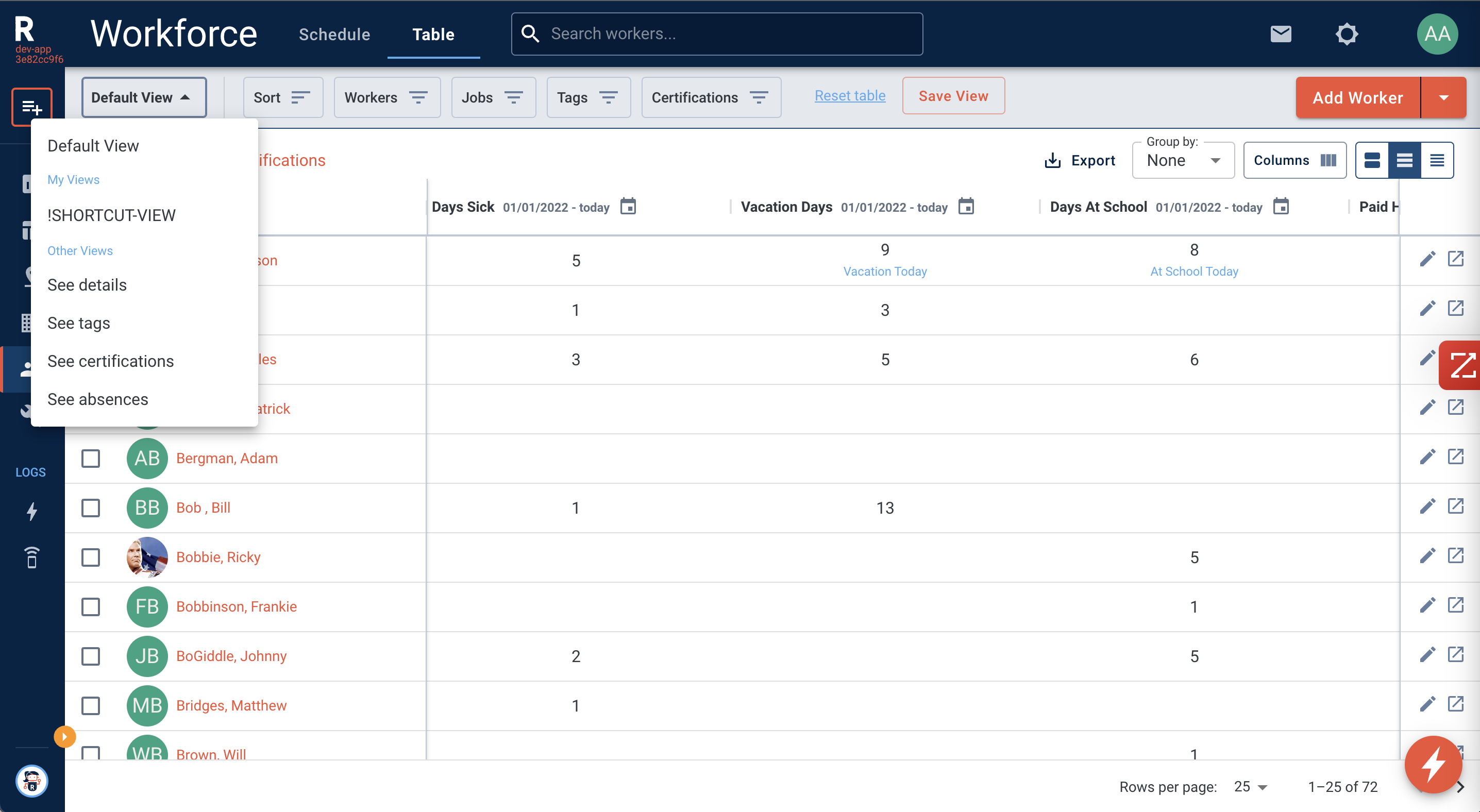This screenshot has width=1480, height=812.
Task: Edit Bob, Bill with the pencil icon
Action: pos(1427,506)
